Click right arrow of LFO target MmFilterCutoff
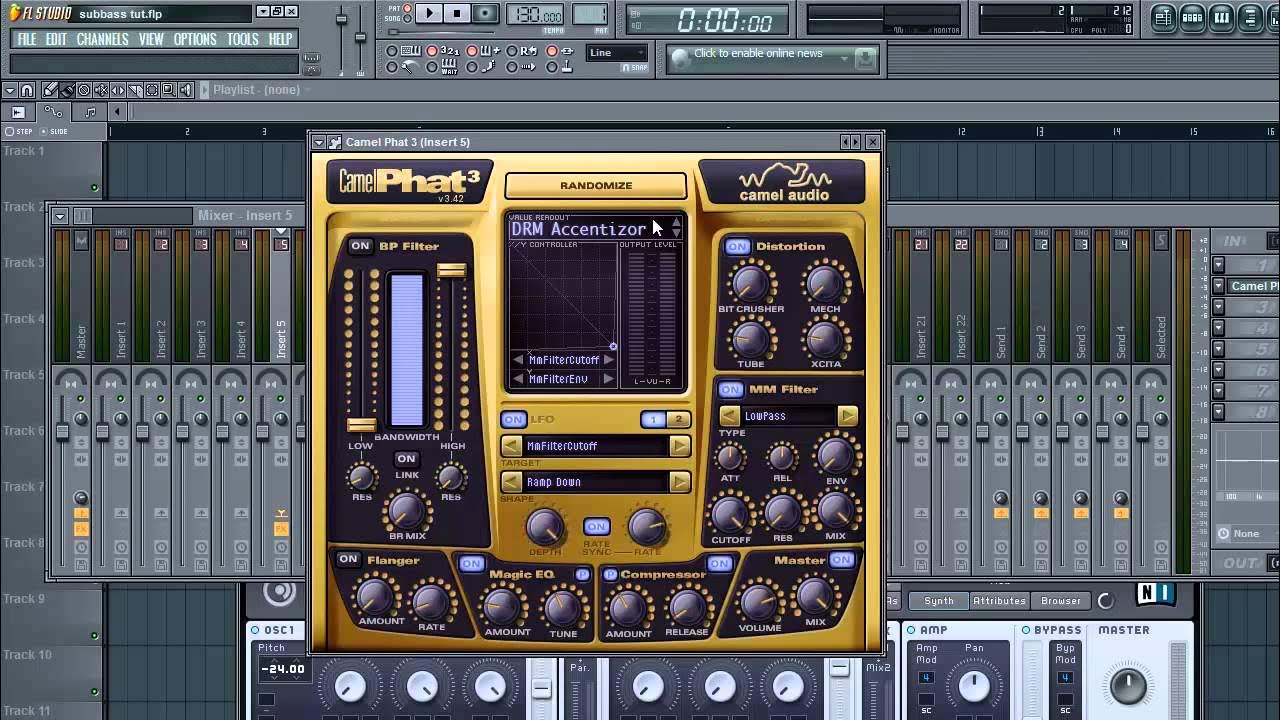Screen dimensions: 1280x720 click(680, 446)
